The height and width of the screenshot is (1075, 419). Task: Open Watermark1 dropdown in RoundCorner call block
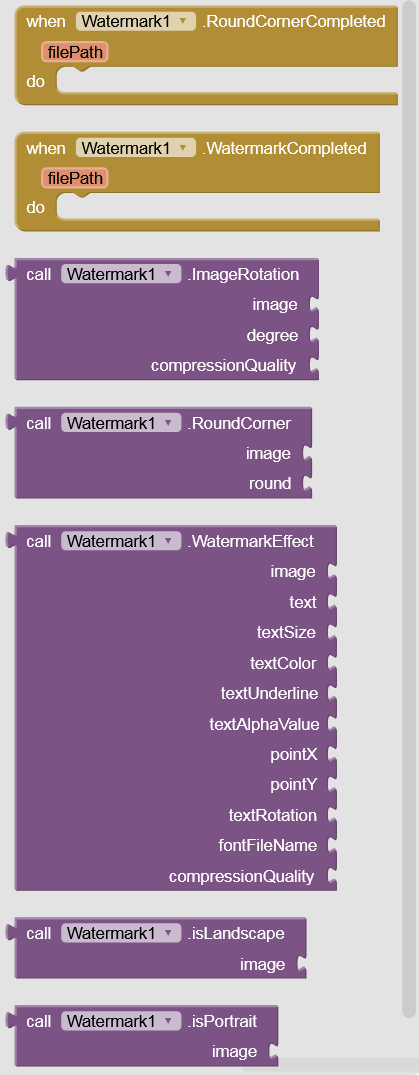coord(121,424)
